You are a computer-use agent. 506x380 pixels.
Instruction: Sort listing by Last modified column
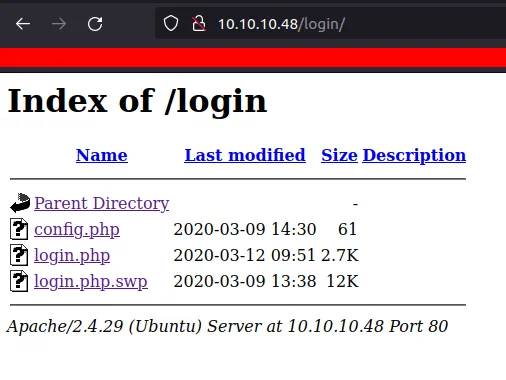(x=245, y=155)
